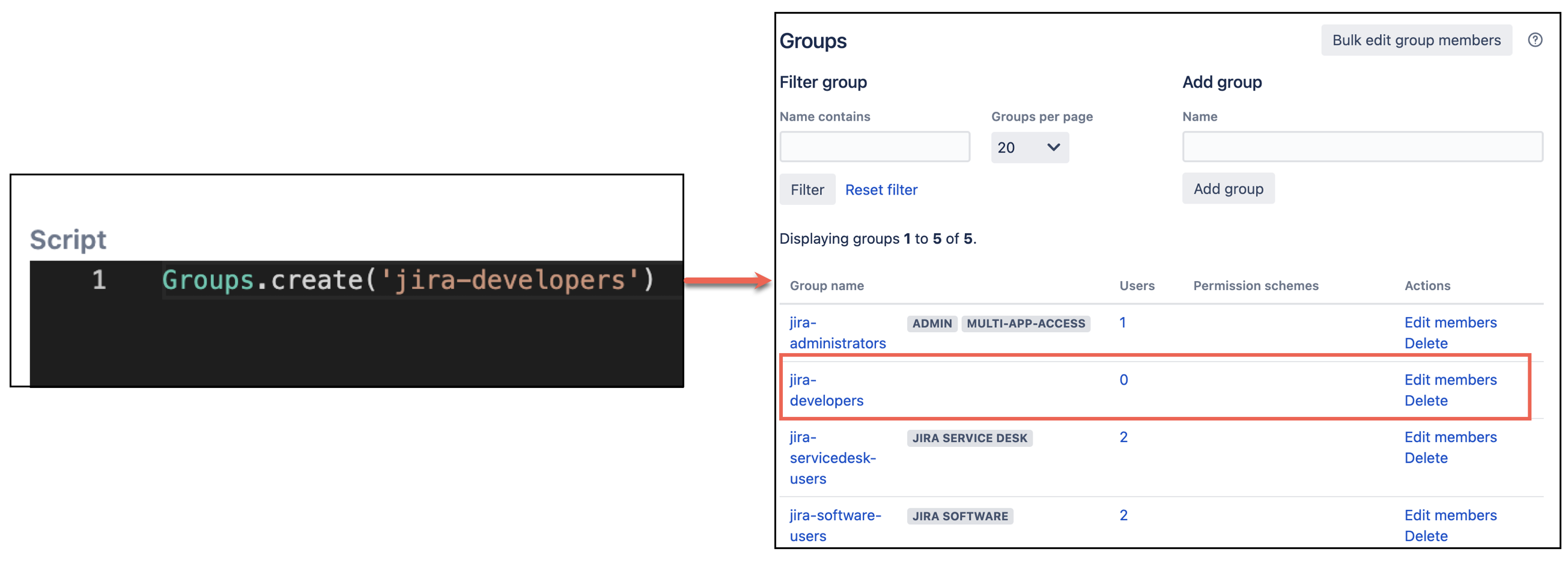Click the Actions column header
The width and height of the screenshot is (1568, 561).
(1427, 285)
